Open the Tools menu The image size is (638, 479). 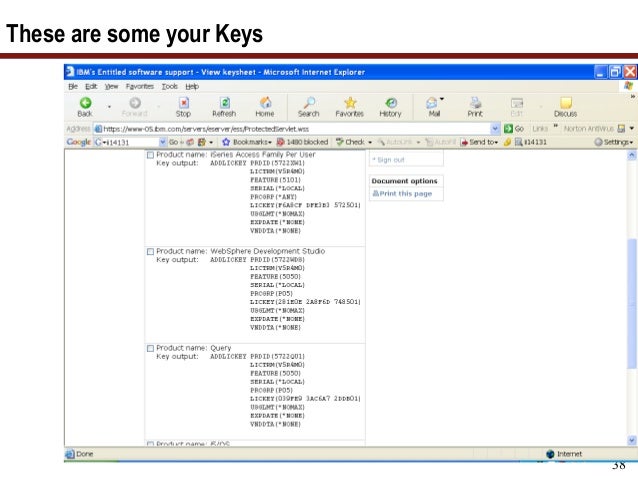[169, 86]
